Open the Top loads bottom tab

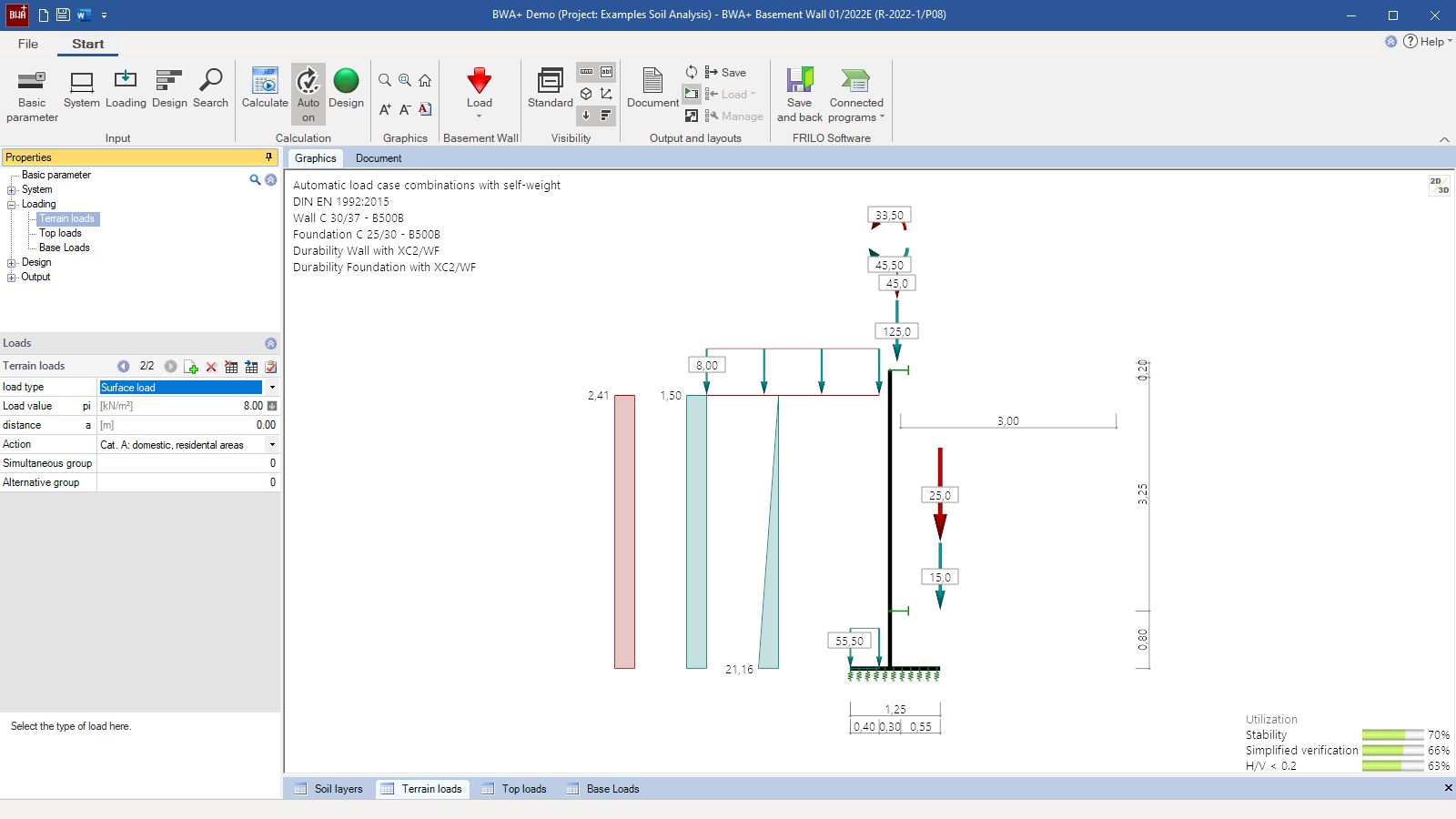tap(514, 789)
